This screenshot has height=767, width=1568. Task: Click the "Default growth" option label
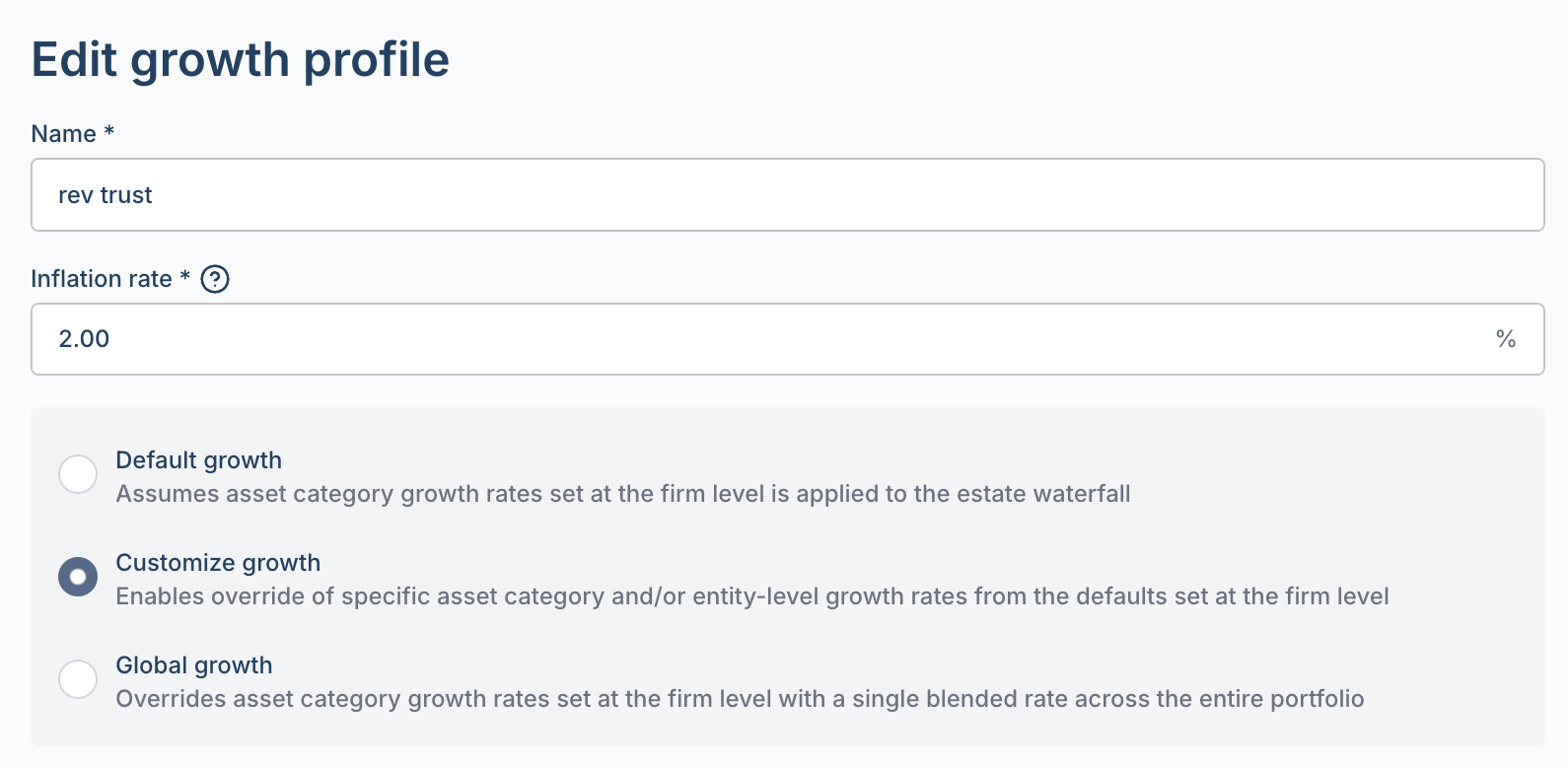click(x=198, y=460)
